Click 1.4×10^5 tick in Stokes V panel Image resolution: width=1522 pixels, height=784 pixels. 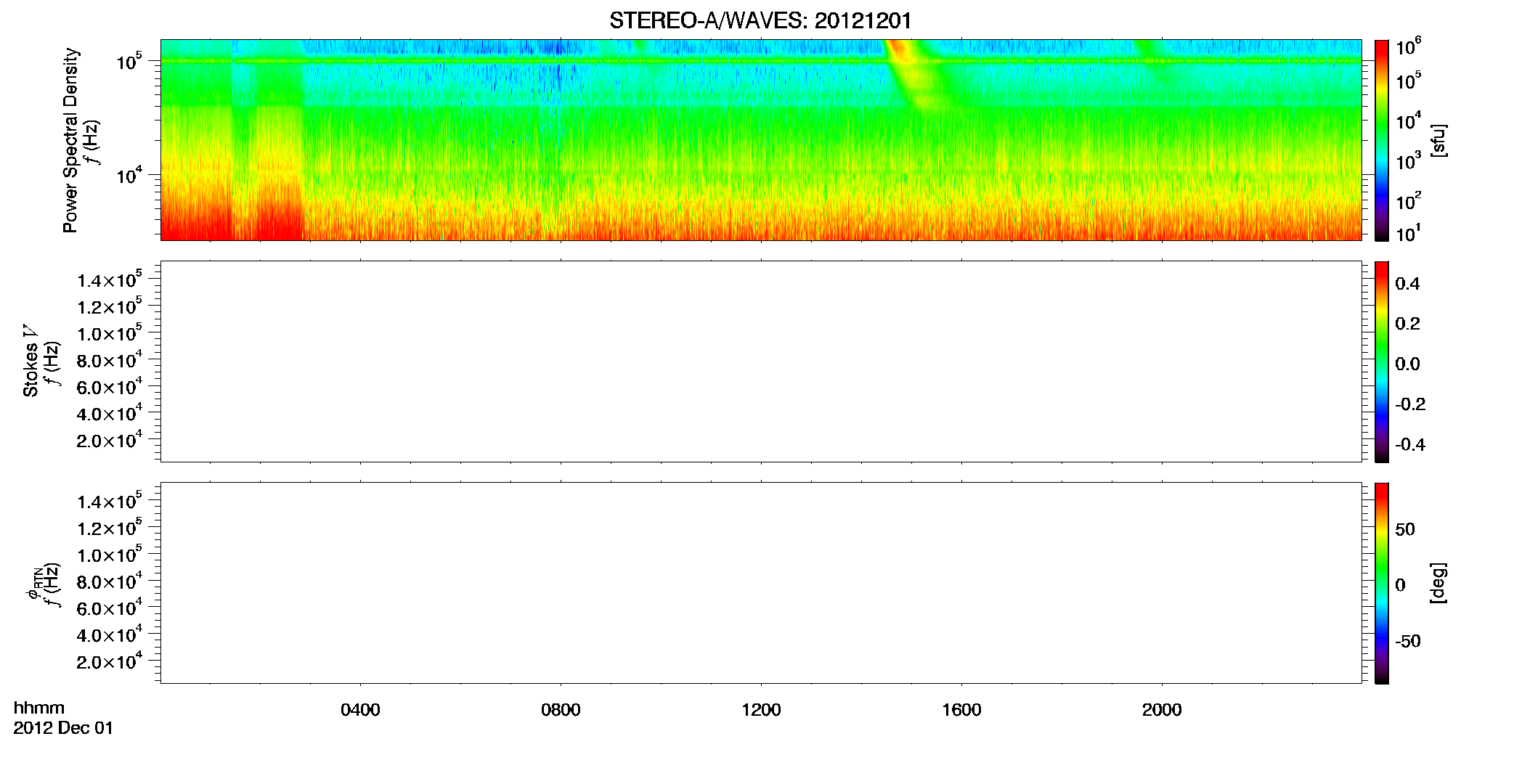tap(110, 279)
